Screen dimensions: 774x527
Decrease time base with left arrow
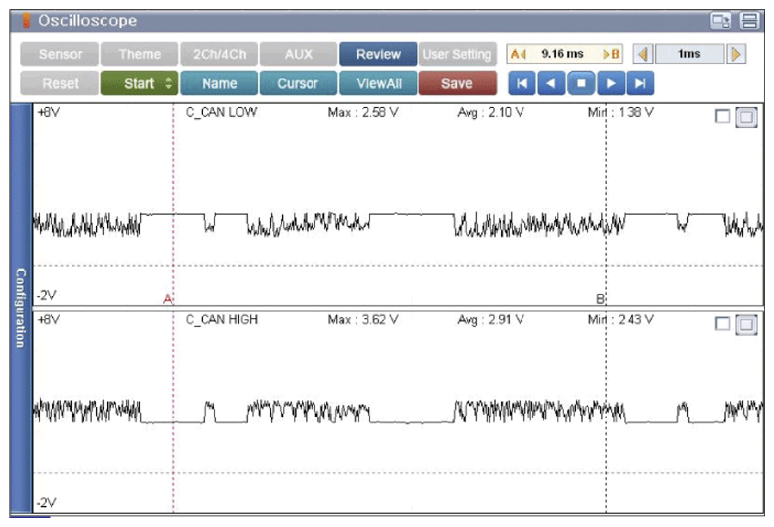[645, 54]
